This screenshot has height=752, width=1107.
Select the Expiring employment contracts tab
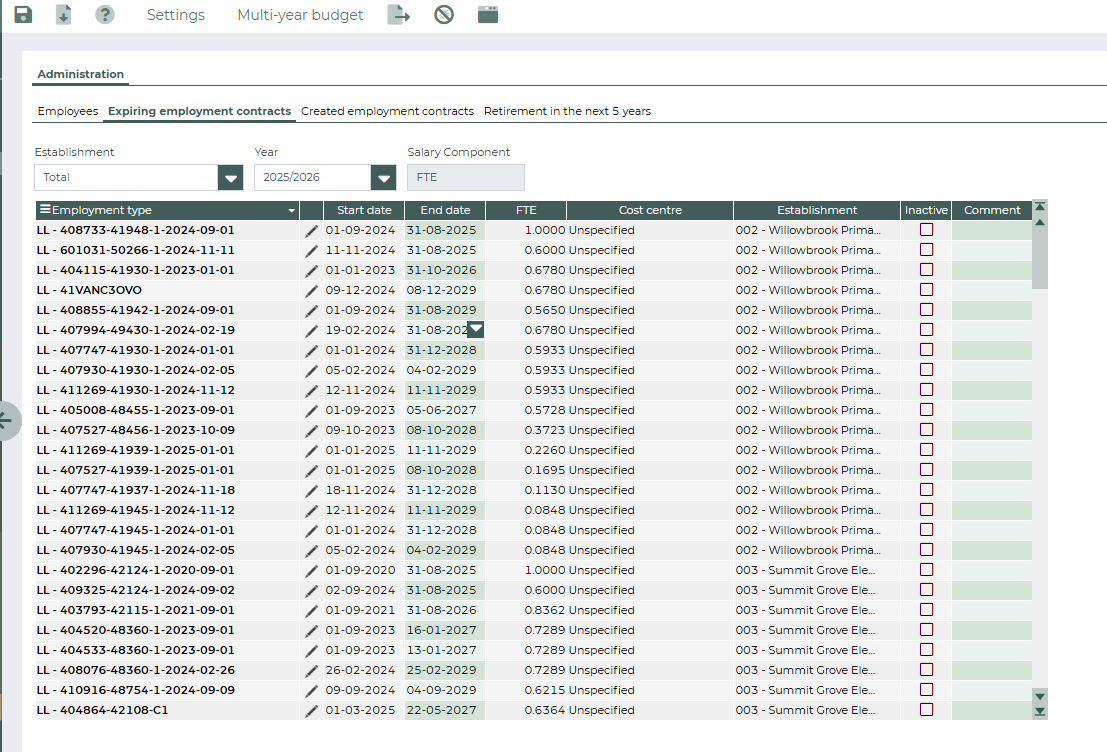[x=199, y=111]
